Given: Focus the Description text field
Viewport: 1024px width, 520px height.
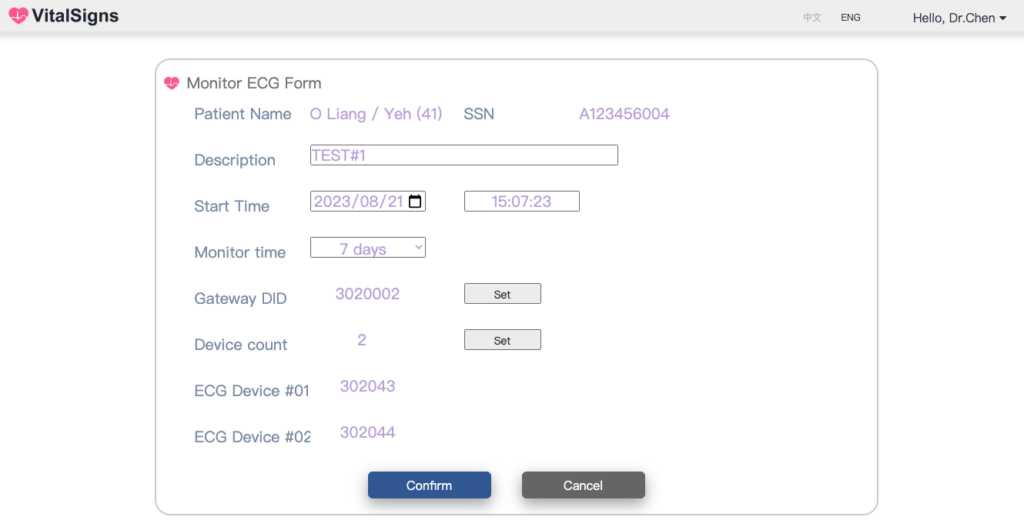Looking at the screenshot, I should coord(464,155).
